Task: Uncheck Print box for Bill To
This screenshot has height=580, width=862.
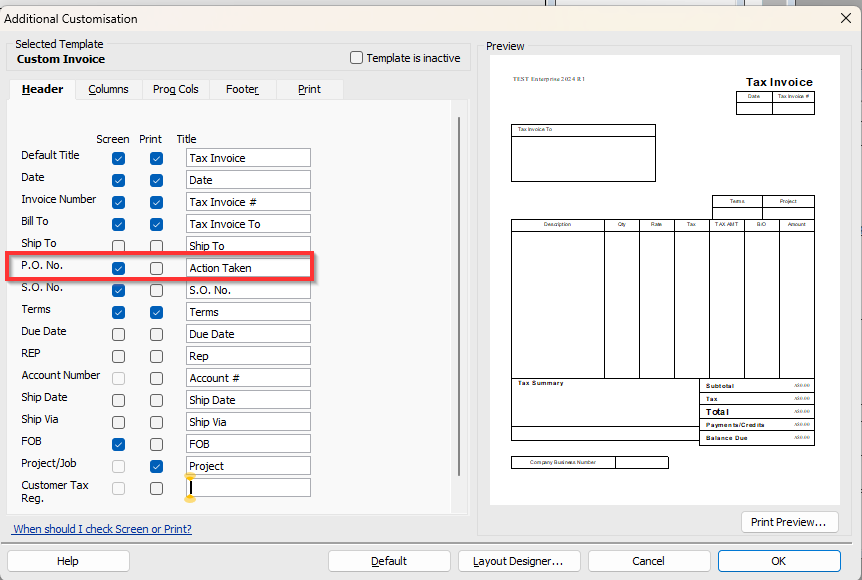Action: coord(157,224)
